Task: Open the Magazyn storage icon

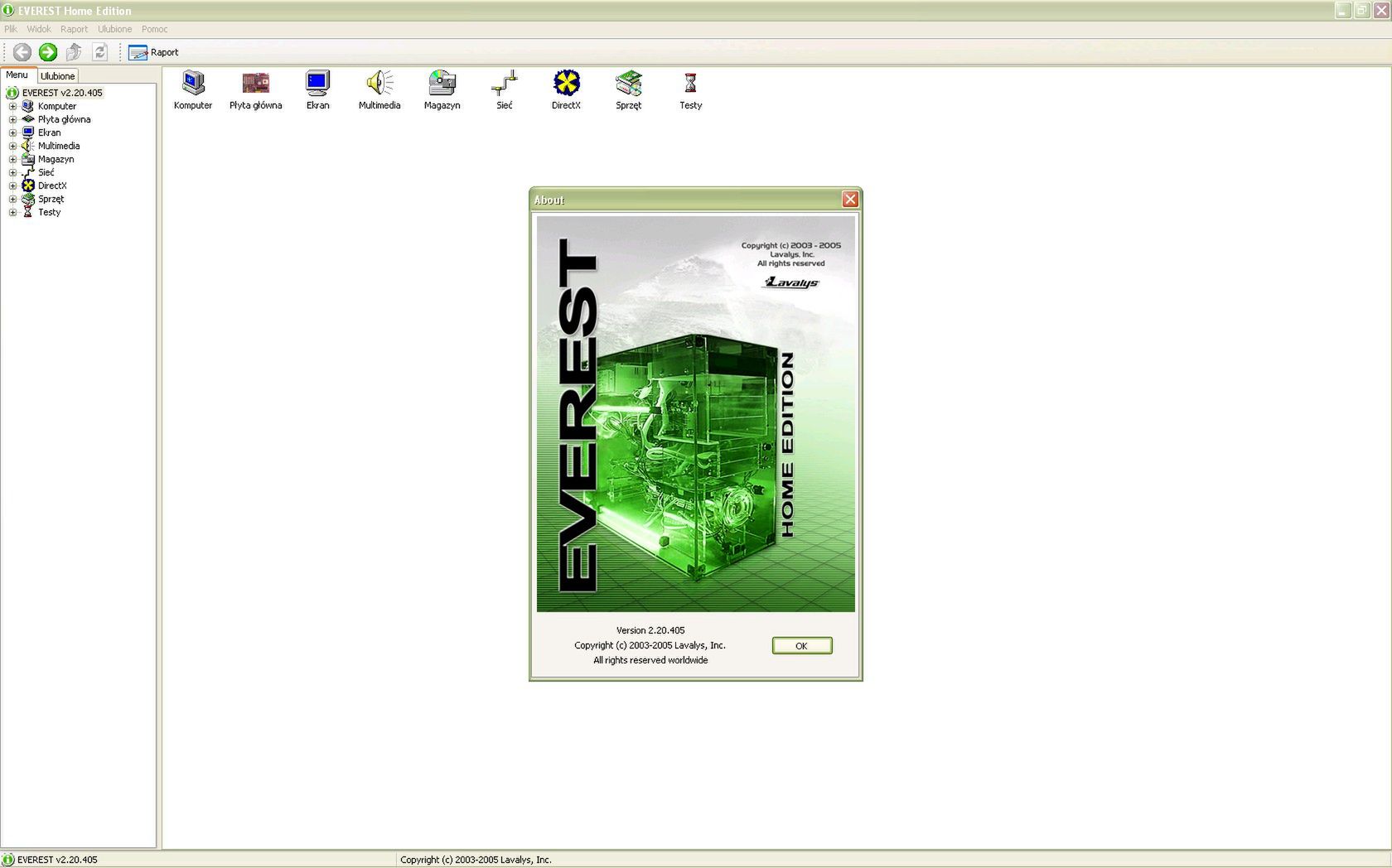Action: (x=442, y=89)
